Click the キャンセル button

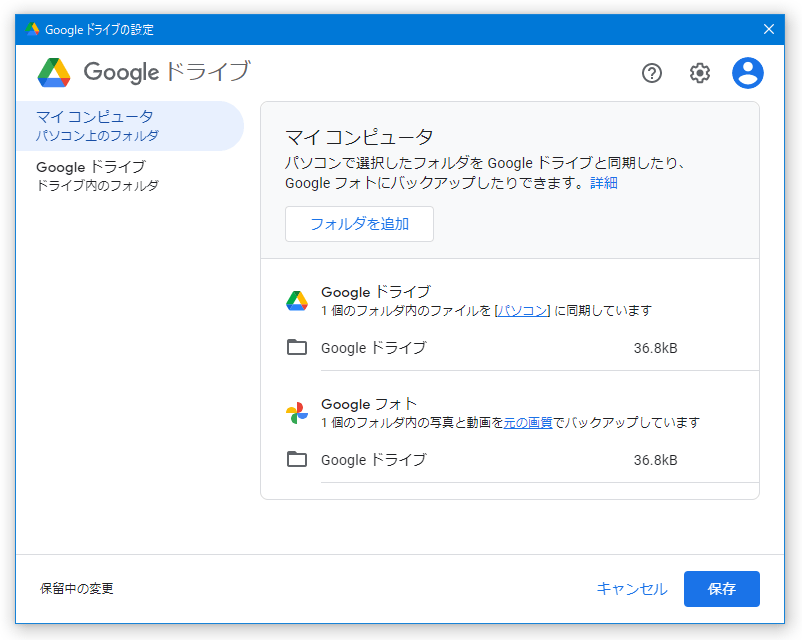pos(632,589)
